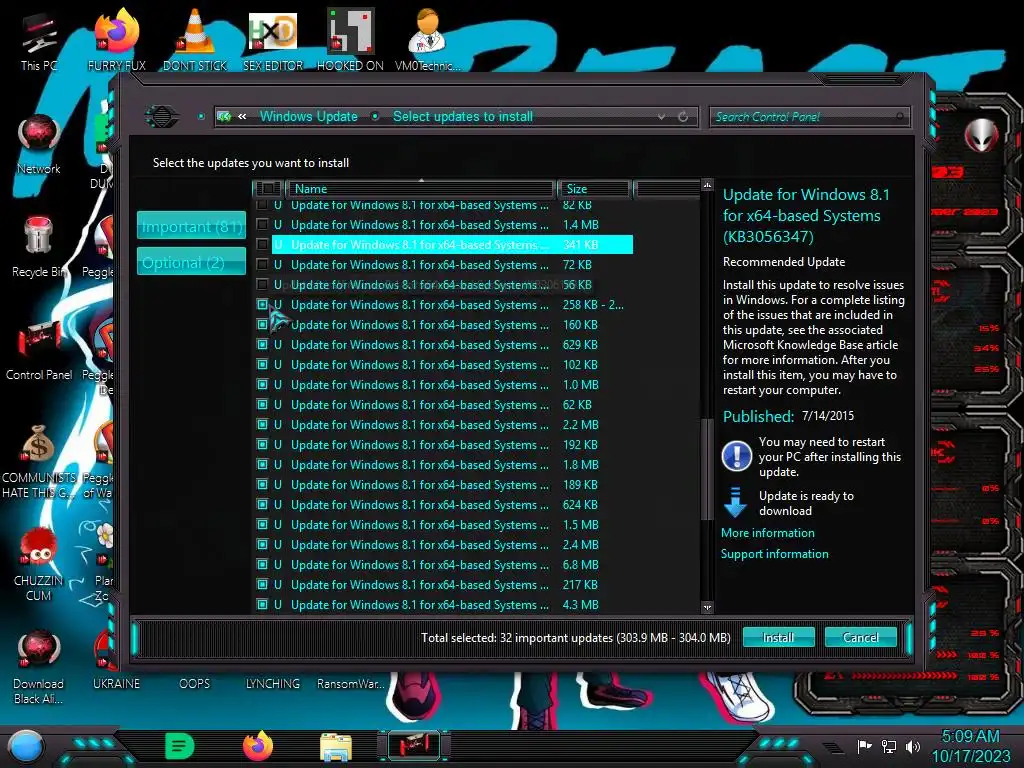Click the taskbar clock showing 5:09 AM
This screenshot has height=768, width=1024.
coord(970,737)
